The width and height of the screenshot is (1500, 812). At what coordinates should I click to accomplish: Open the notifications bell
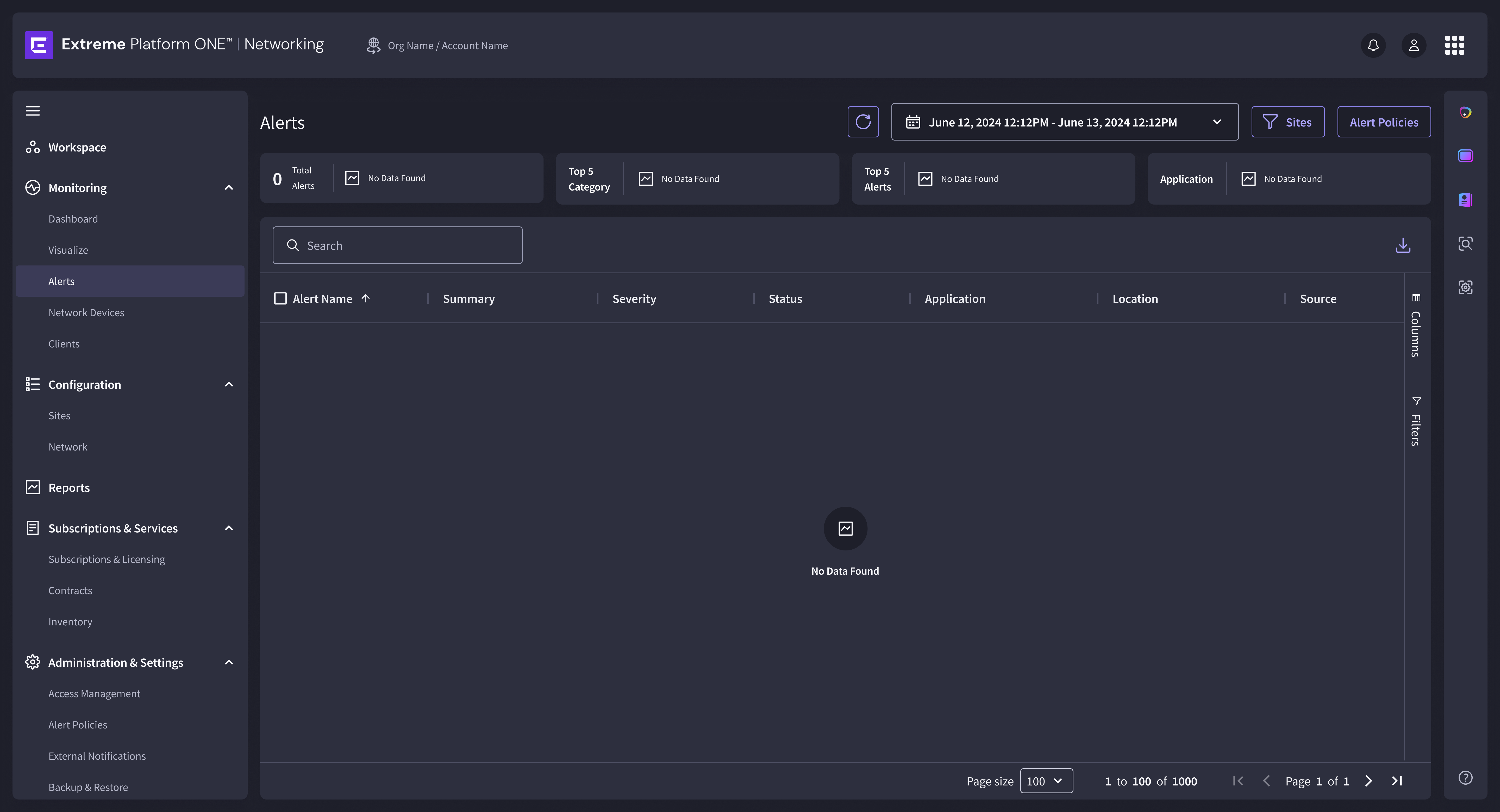coord(1373,45)
